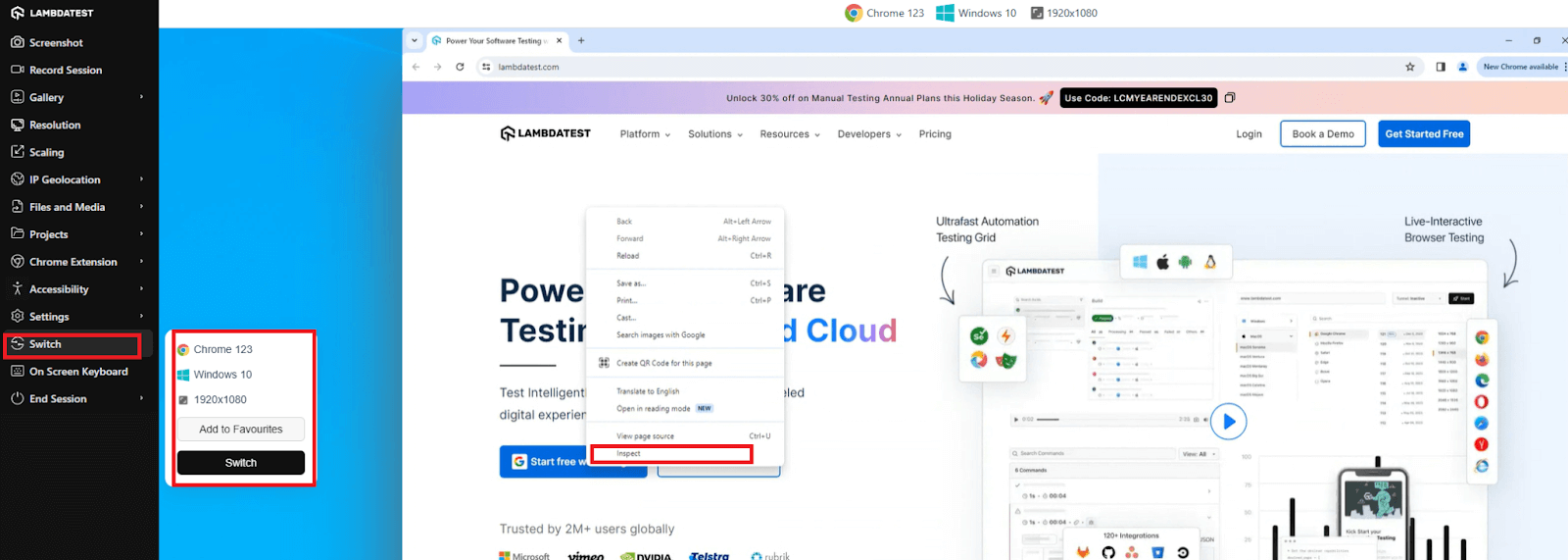This screenshot has height=560, width=1568.
Task: Select Open in reading mode
Action: pyautogui.click(x=685, y=409)
